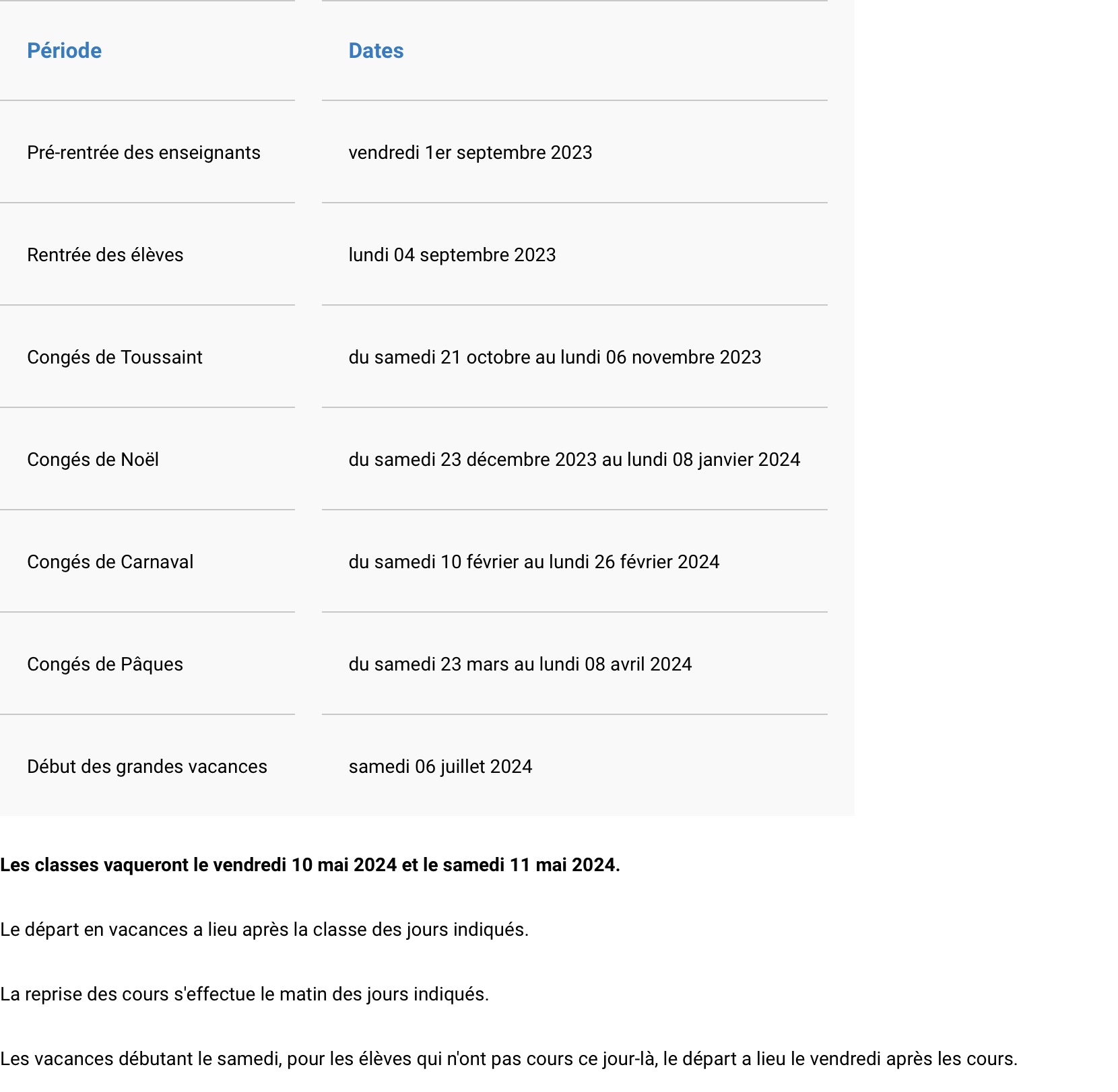Click the sentence about reprise des cours

point(244,994)
